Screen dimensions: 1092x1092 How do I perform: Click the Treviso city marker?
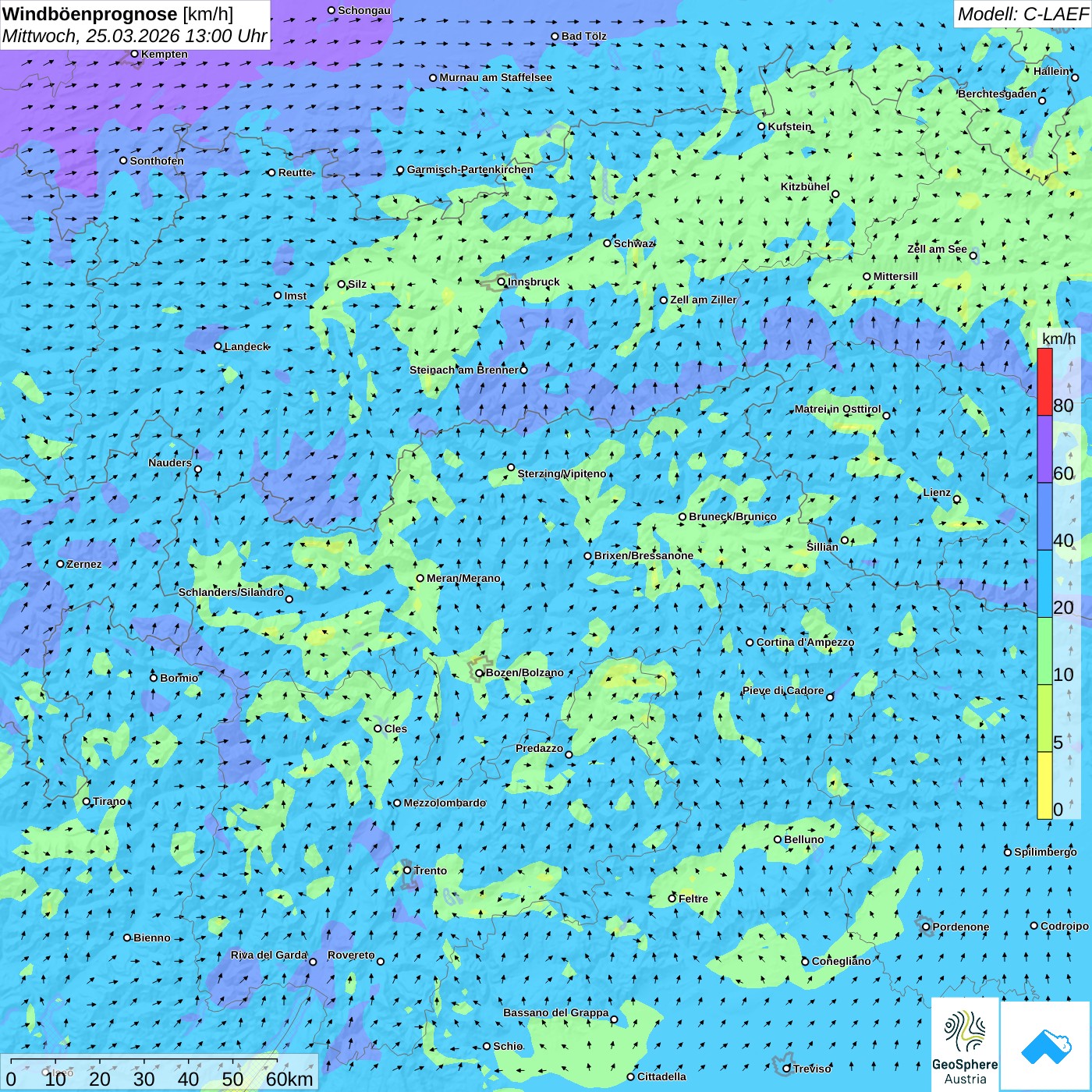(786, 1069)
